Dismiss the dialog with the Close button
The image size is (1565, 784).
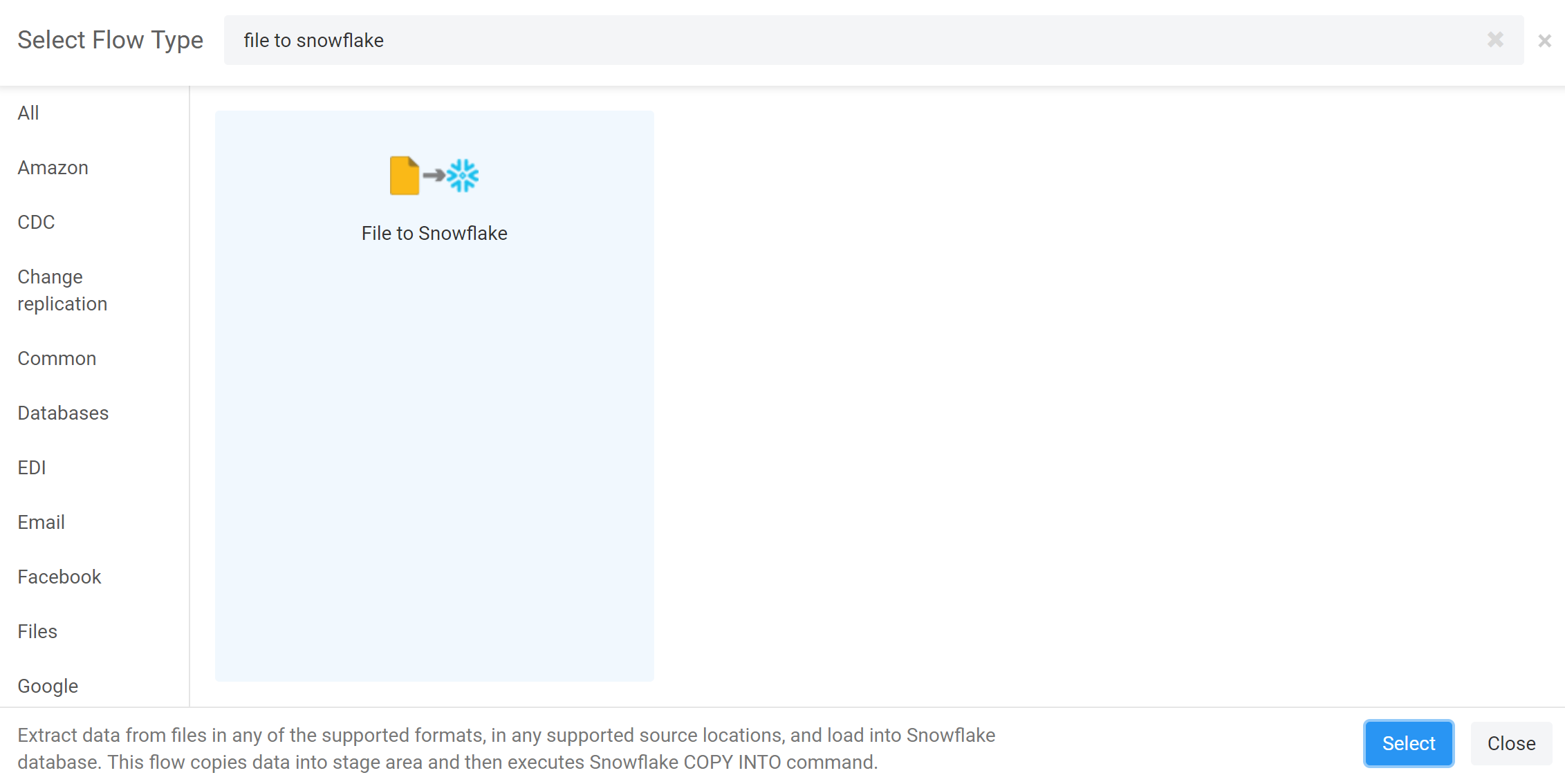tap(1511, 743)
